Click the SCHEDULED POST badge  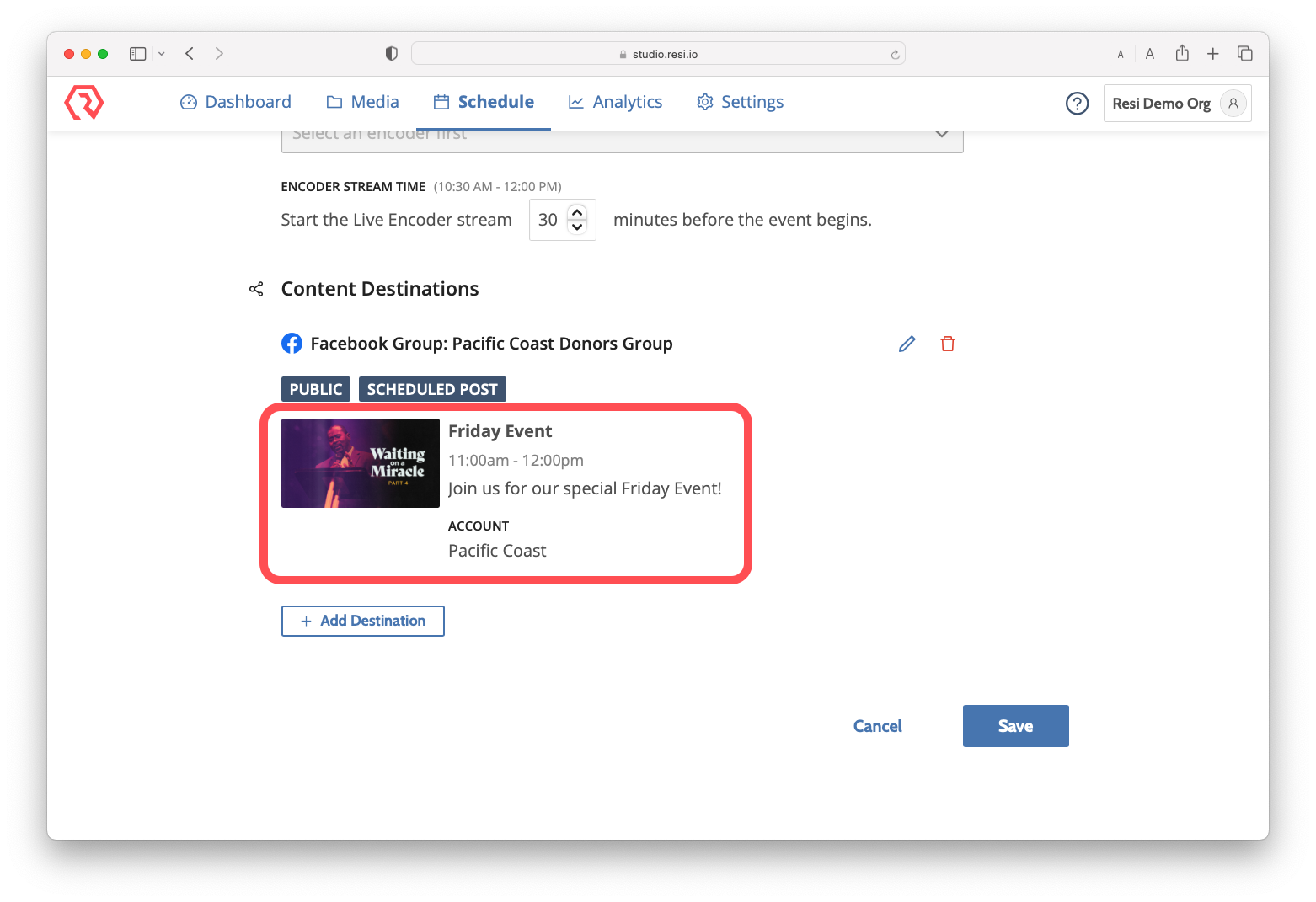tap(432, 388)
